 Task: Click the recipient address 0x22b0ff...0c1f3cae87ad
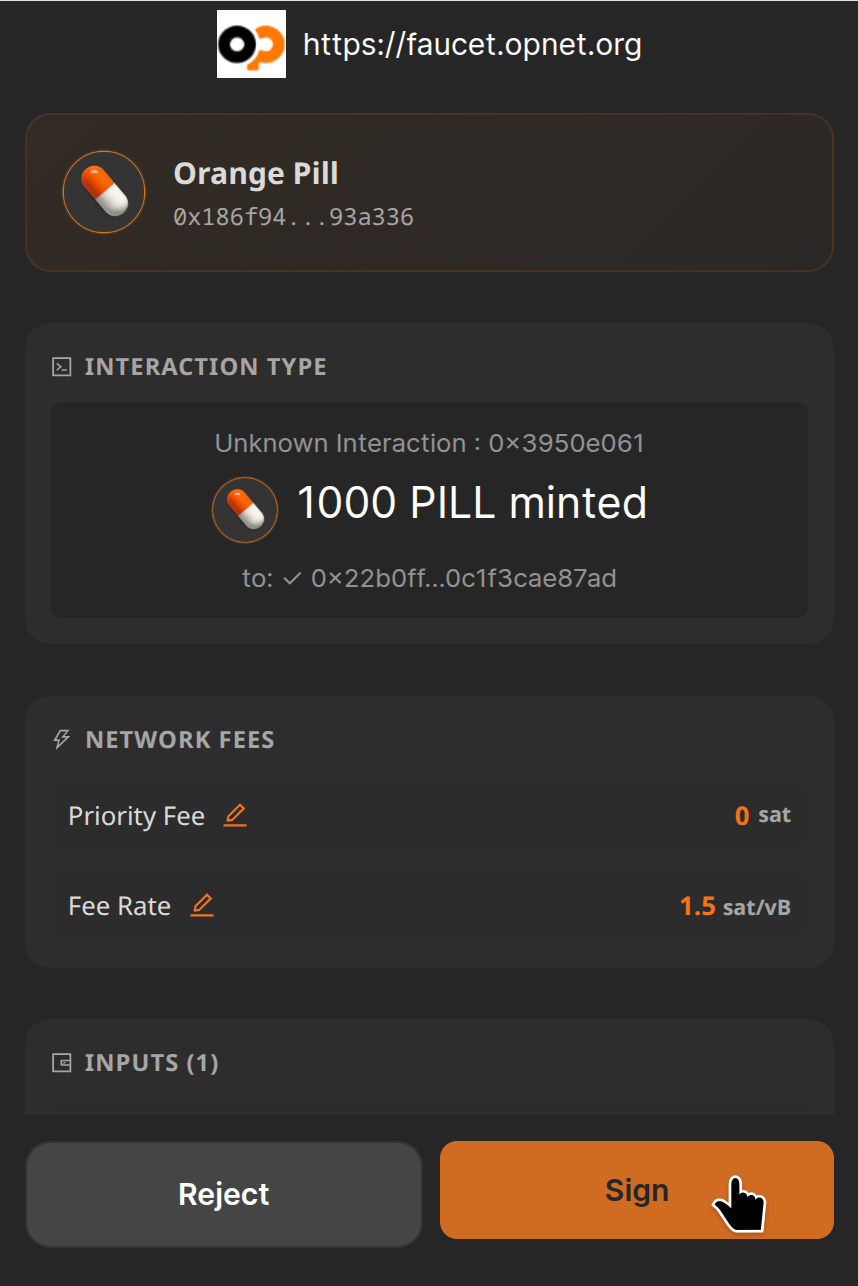(x=463, y=578)
